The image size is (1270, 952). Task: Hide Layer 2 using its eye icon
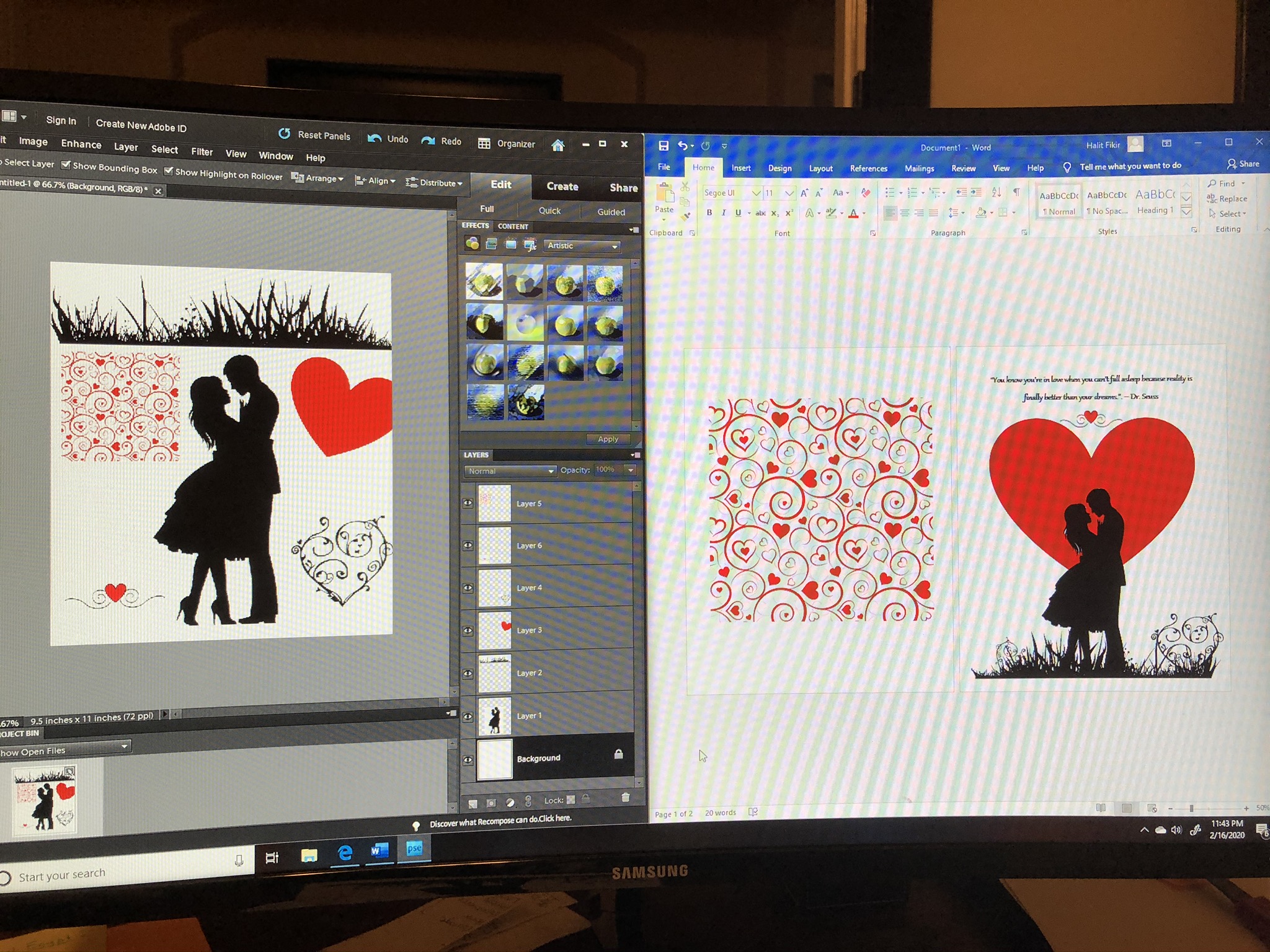click(468, 673)
